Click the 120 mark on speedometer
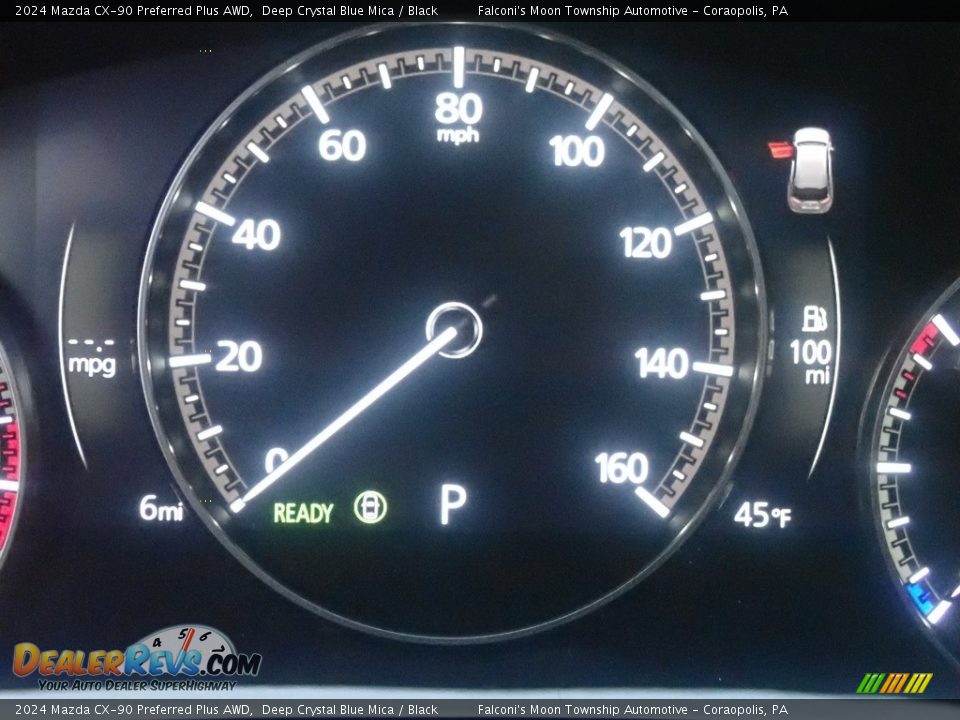960x720 pixels. tap(645, 243)
